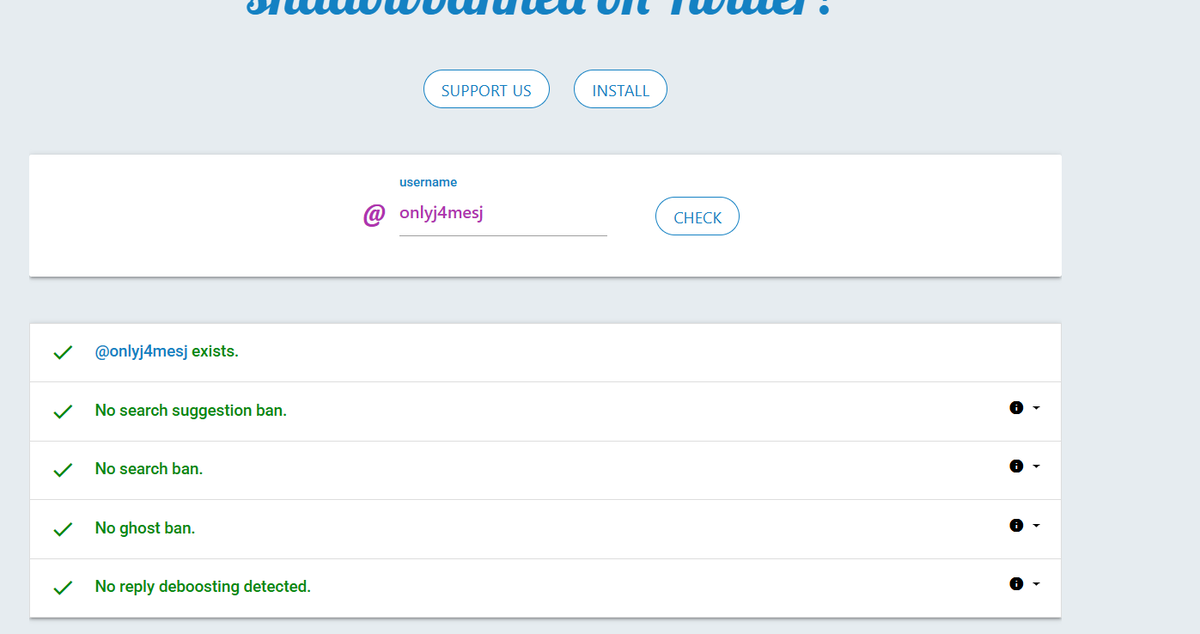Click the info icon on No ghost ban row
Screen dimensions: 1200x634
[1016, 525]
